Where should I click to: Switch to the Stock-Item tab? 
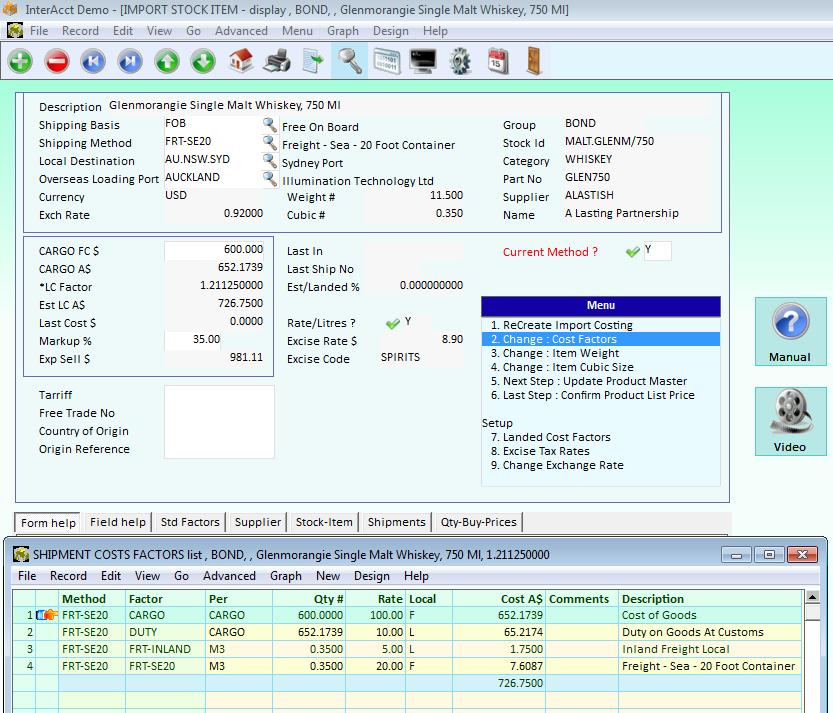(x=324, y=522)
